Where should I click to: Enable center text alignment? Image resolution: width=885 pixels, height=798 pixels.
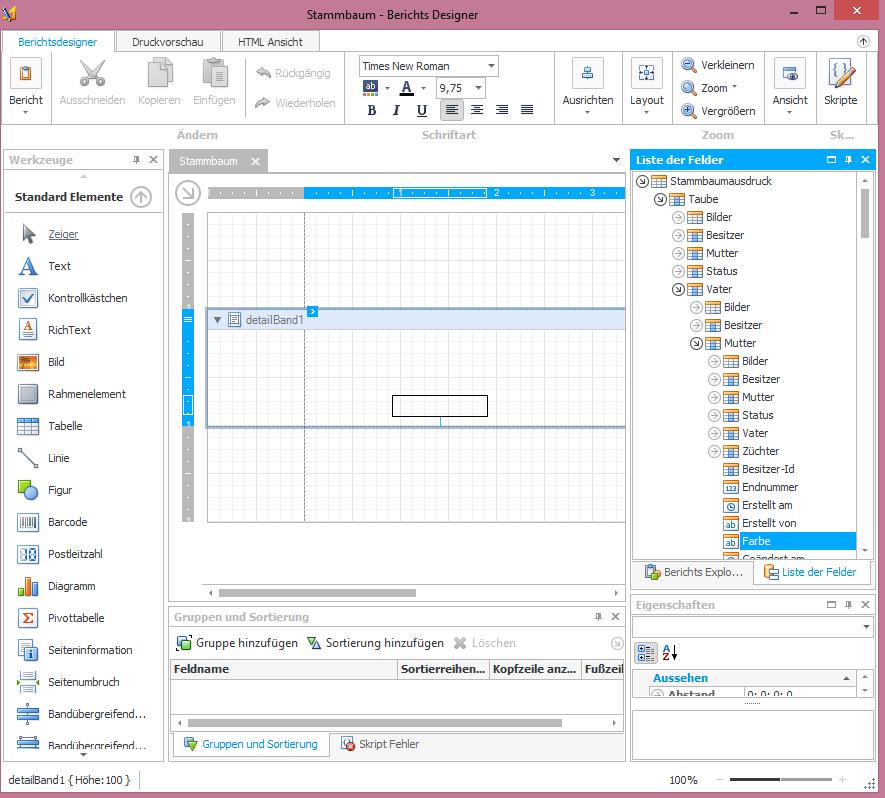[x=477, y=110]
